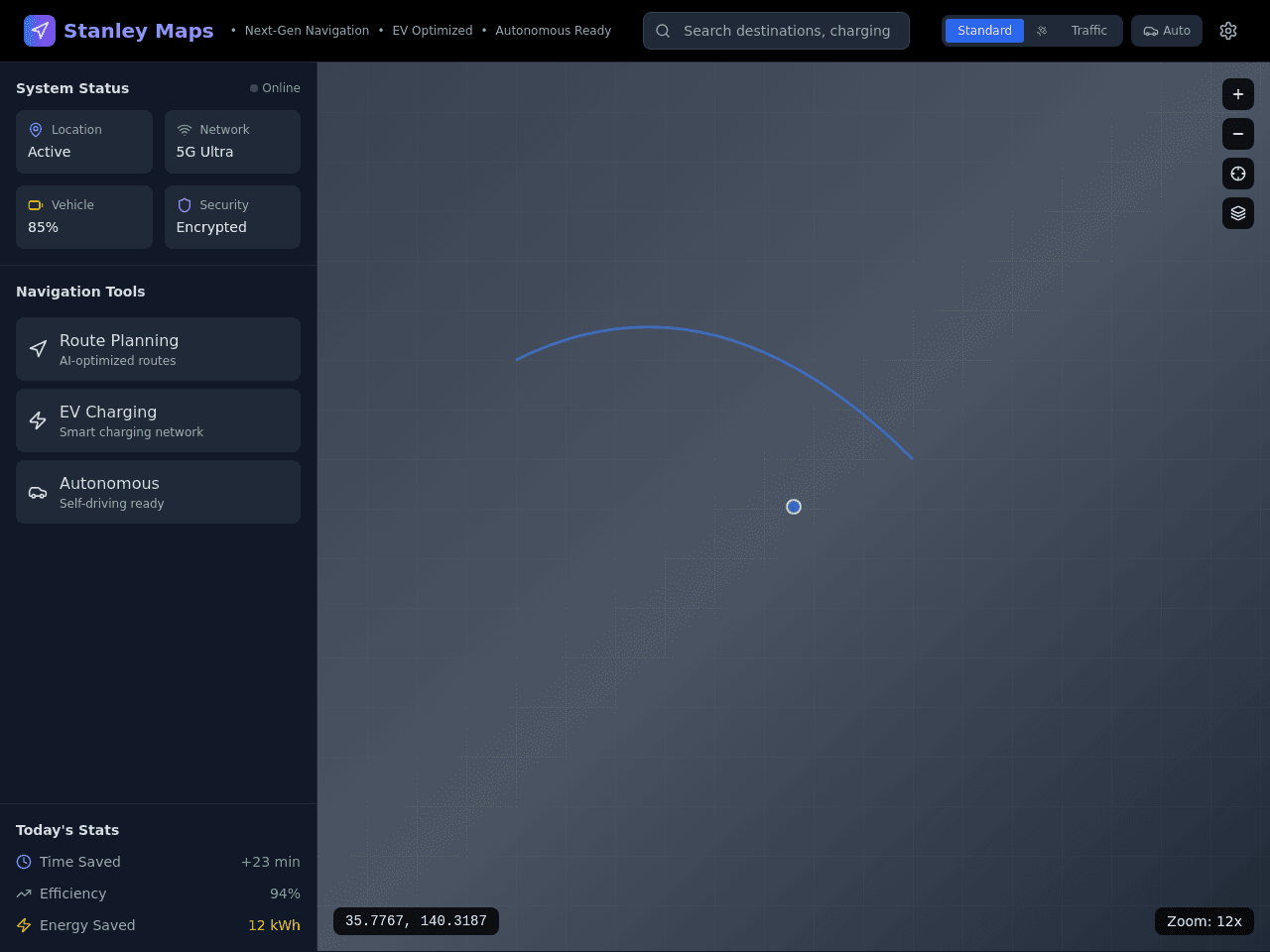Viewport: 1270px width, 952px height.
Task: Click the search magnifier icon
Action: click(663, 31)
